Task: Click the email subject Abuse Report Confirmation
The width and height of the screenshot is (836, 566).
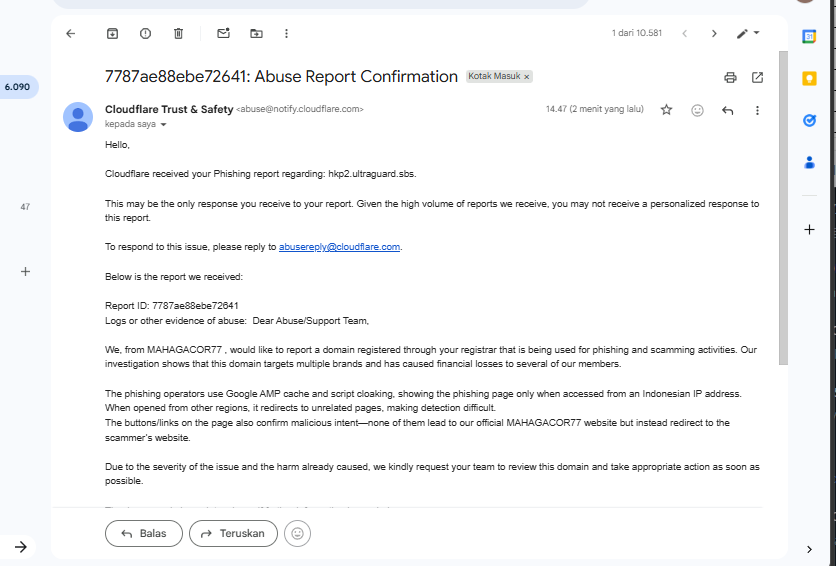Action: [281, 77]
